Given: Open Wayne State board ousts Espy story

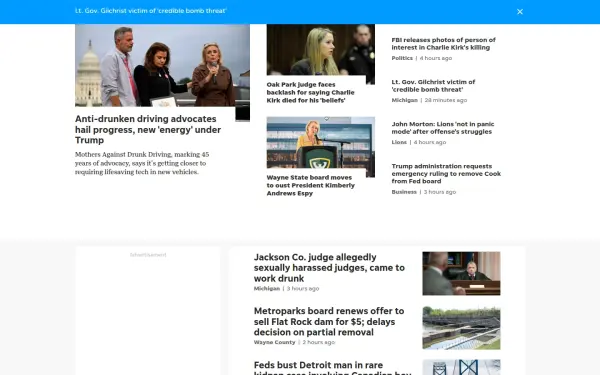Looking at the screenshot, I should pyautogui.click(x=311, y=185).
